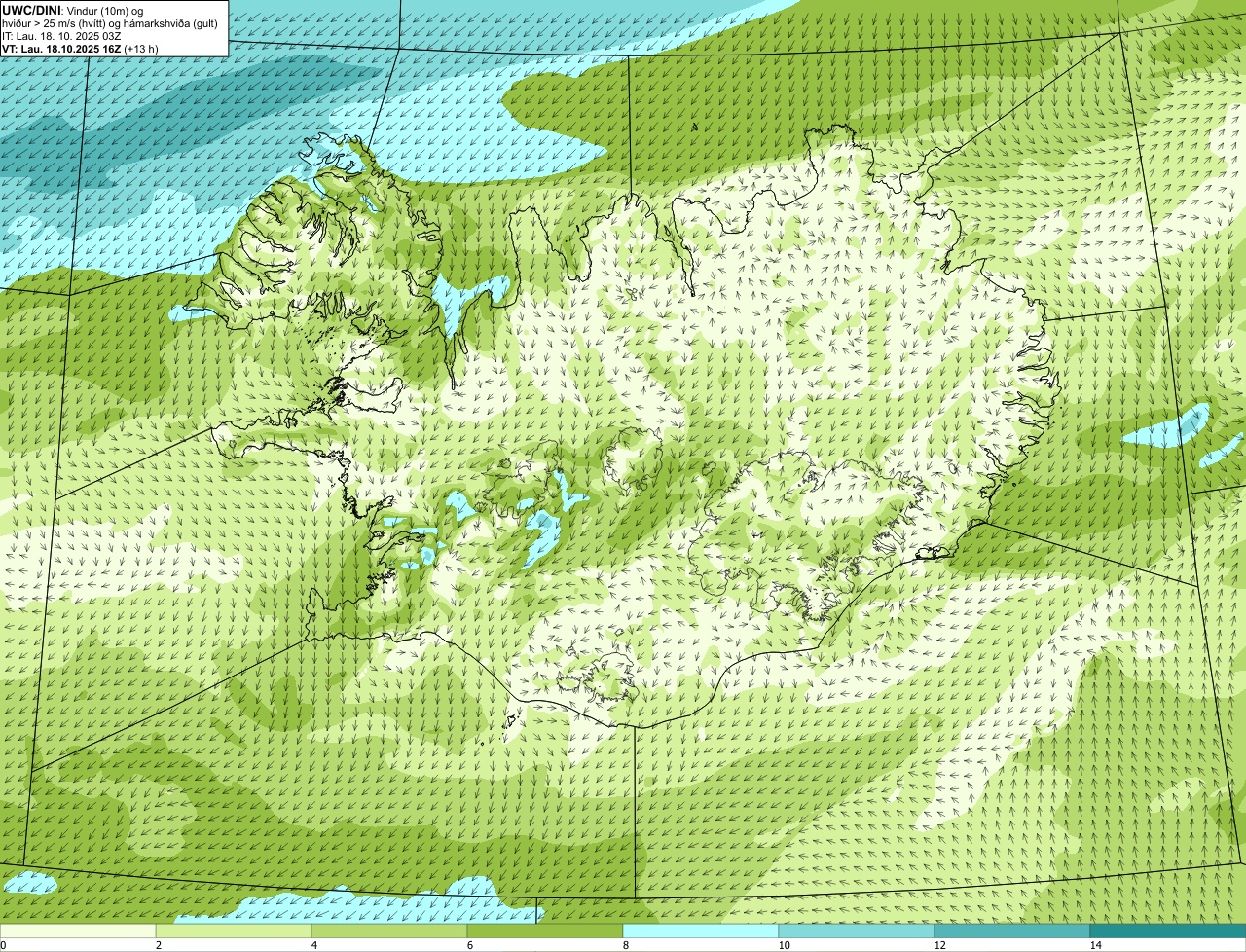Click the legend tick label "2"
The image size is (1246, 952).
pos(158,945)
